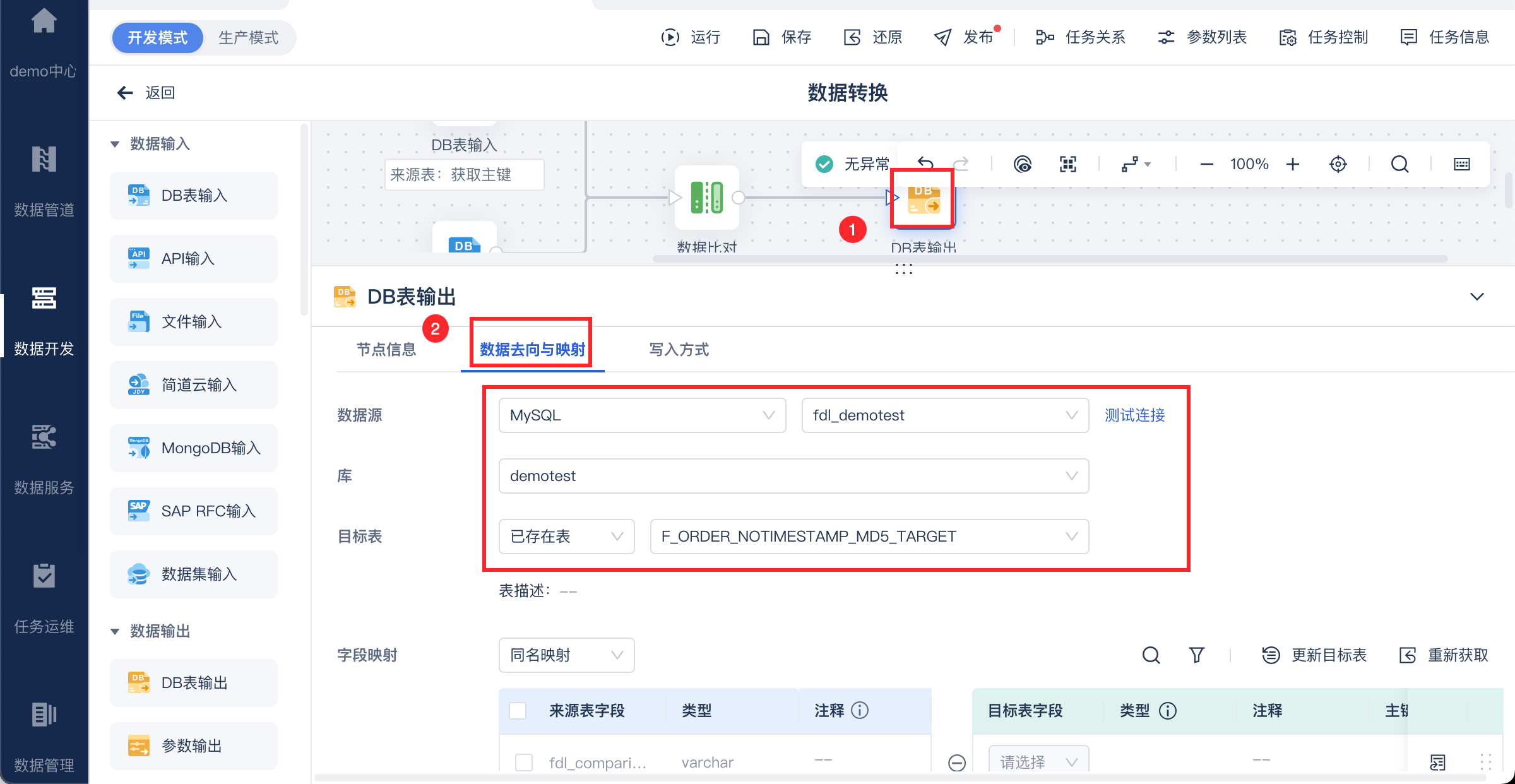Tick the fdl_compari... row checkbox

pos(524,763)
